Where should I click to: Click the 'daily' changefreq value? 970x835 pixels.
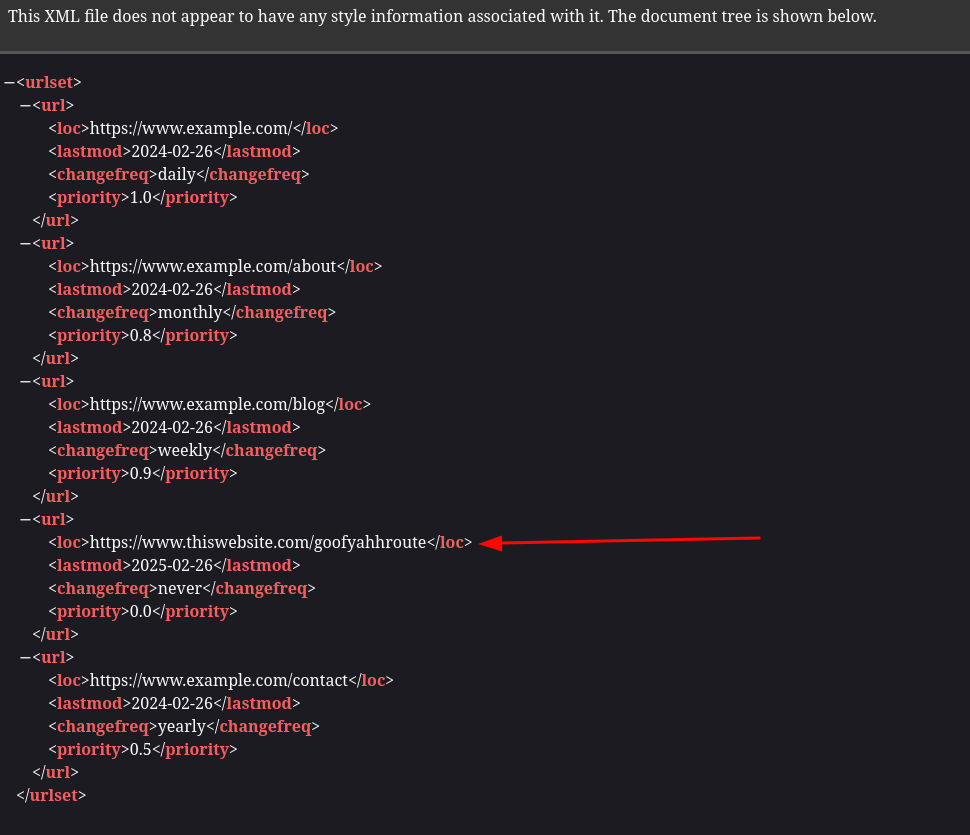177,175
